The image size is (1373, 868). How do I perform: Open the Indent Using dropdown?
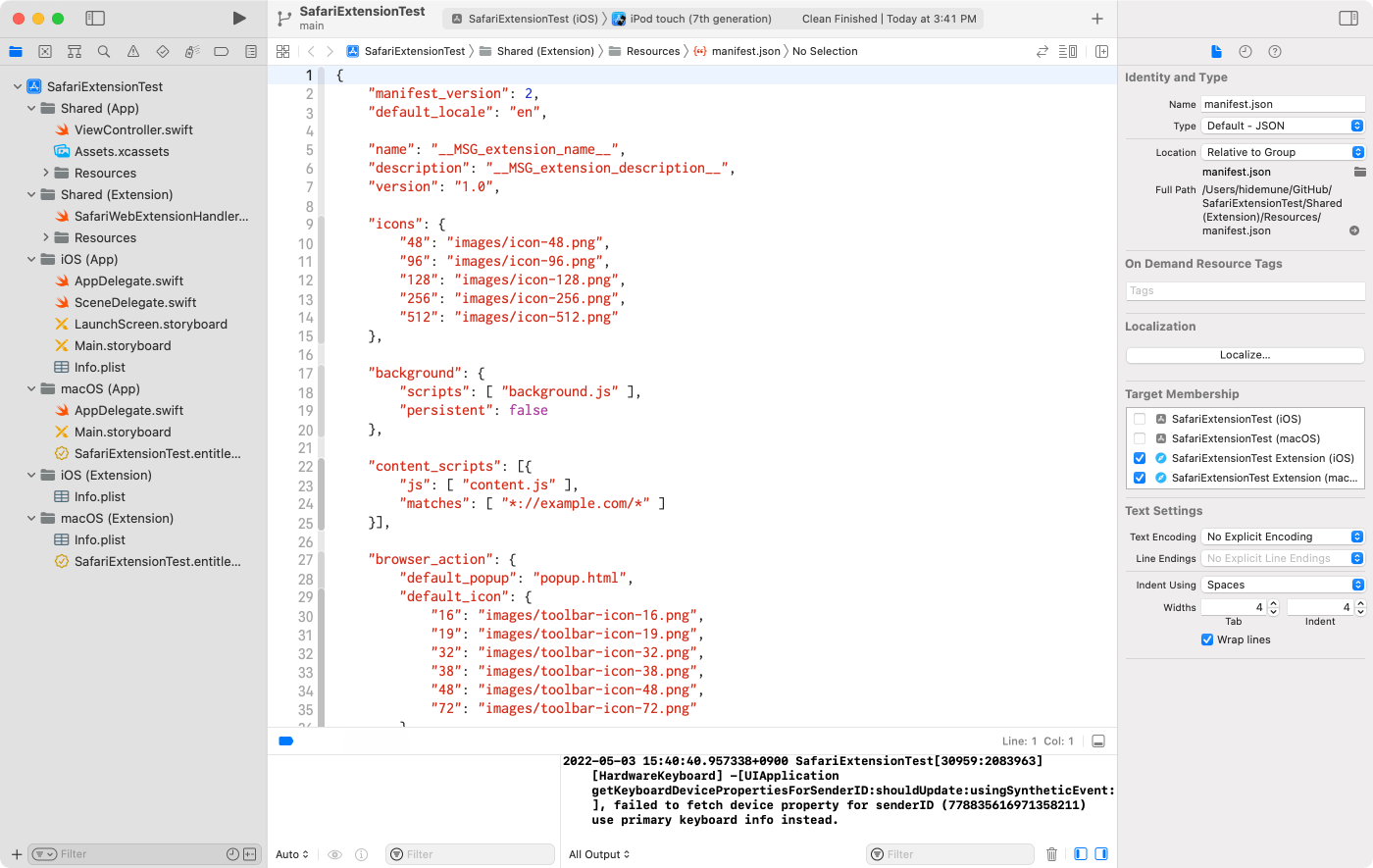tap(1283, 585)
